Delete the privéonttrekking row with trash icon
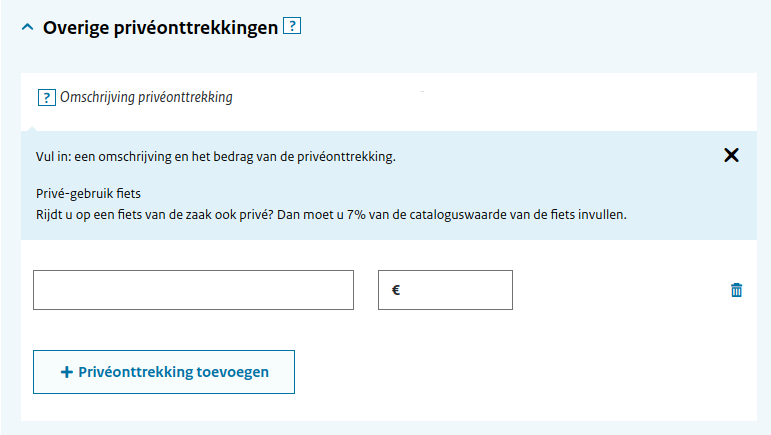771x435 pixels. coord(736,290)
